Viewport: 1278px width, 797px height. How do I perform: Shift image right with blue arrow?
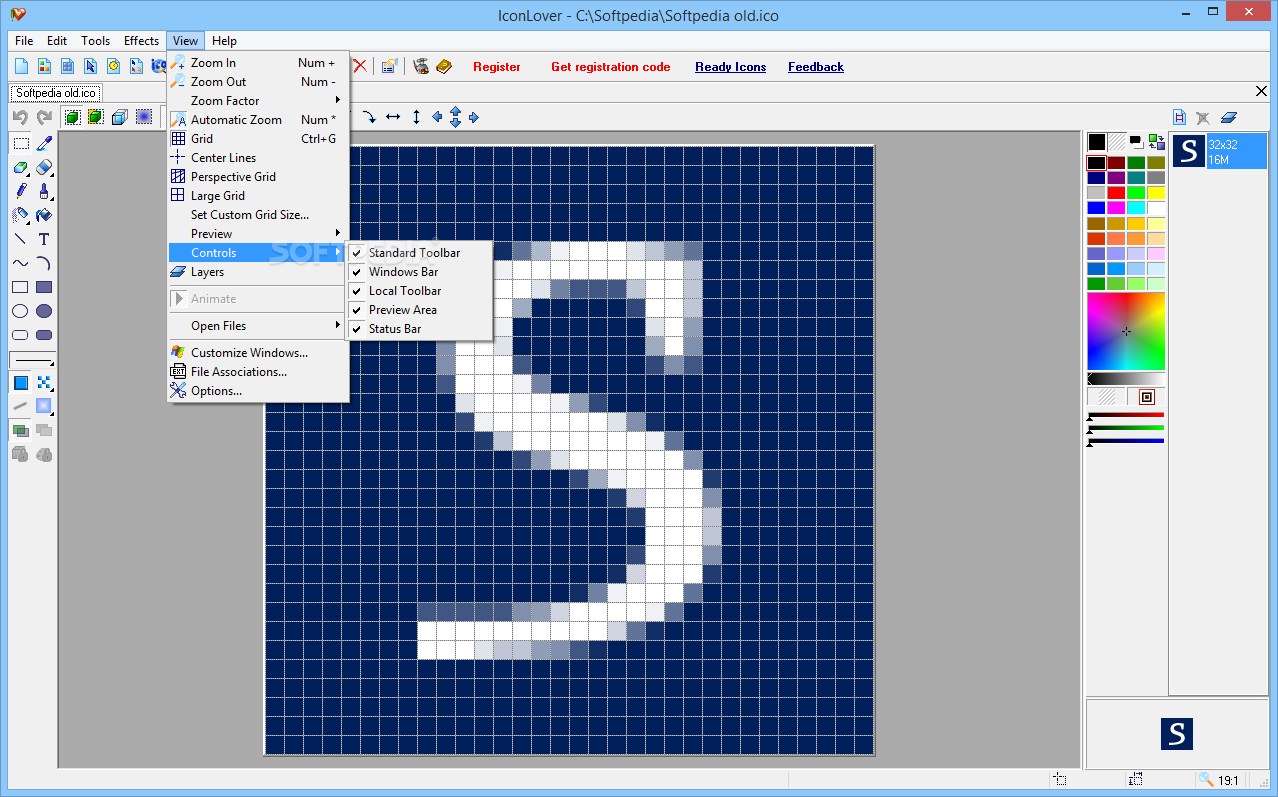click(474, 117)
